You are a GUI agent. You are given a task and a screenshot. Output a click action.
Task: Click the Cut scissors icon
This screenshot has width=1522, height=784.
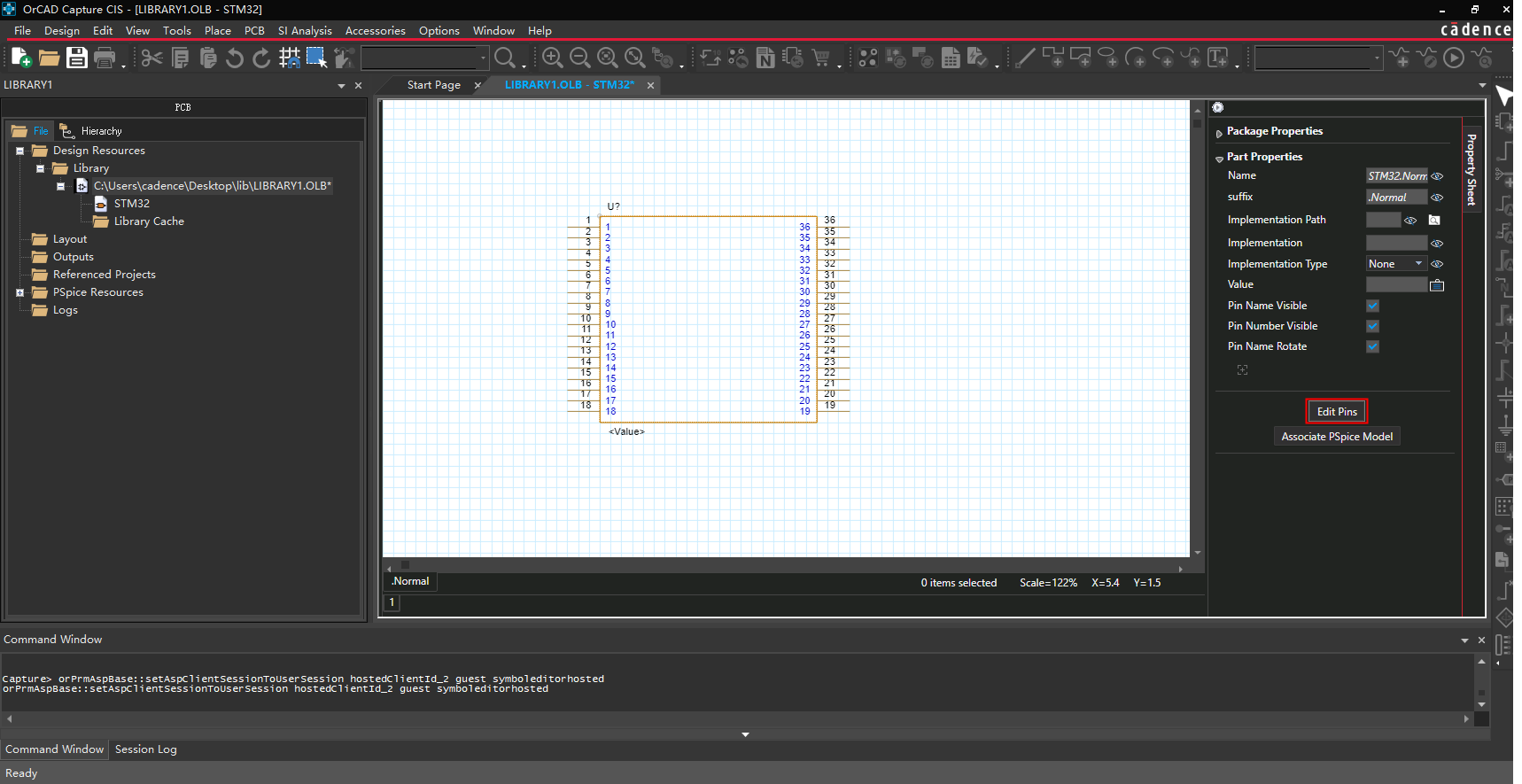151,58
